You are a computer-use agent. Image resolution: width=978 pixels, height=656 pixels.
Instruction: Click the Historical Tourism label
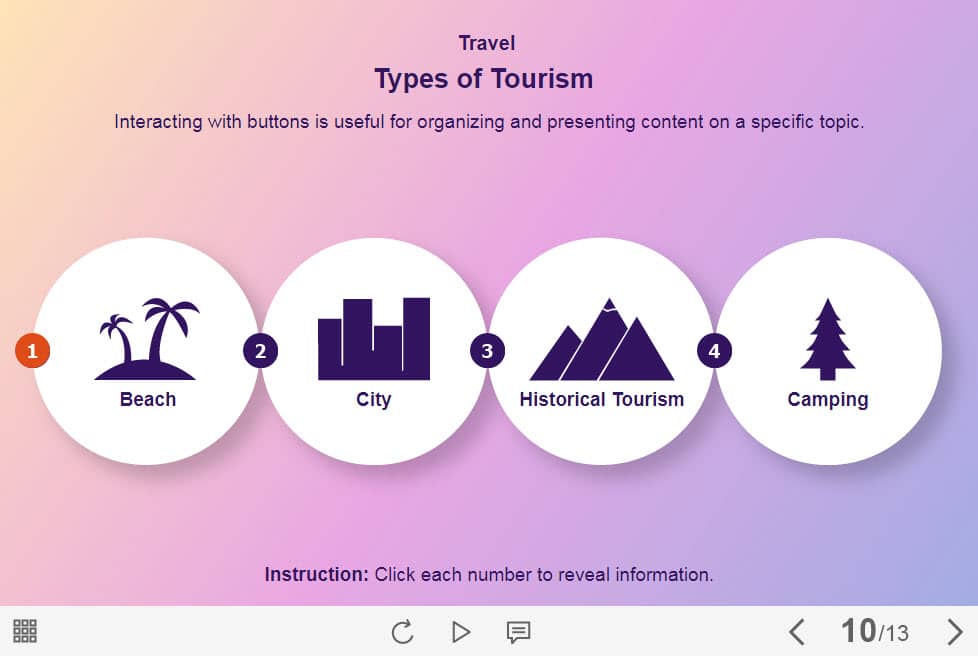601,399
